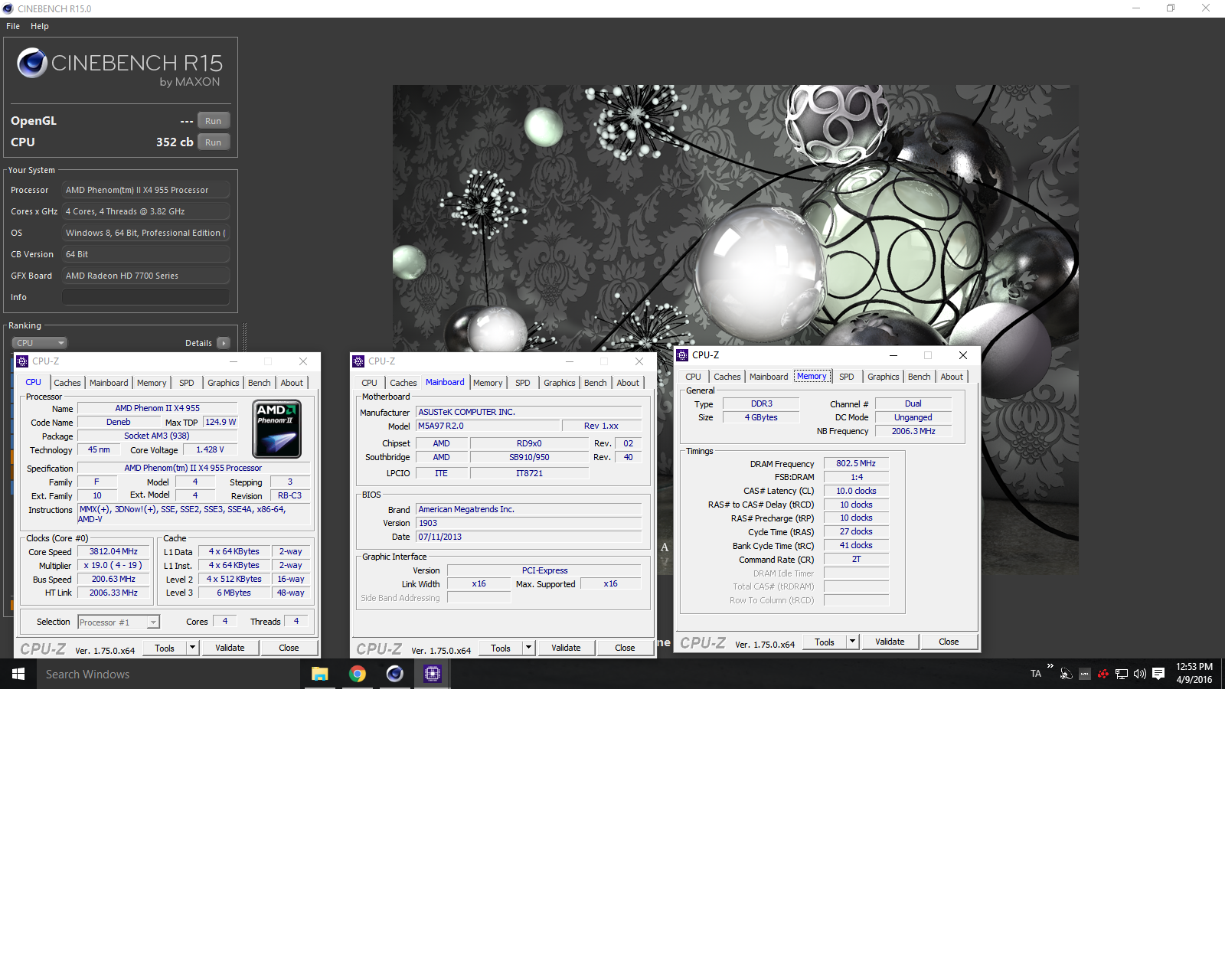
Task: Open the Action Center notifications icon
Action: (x=1158, y=674)
